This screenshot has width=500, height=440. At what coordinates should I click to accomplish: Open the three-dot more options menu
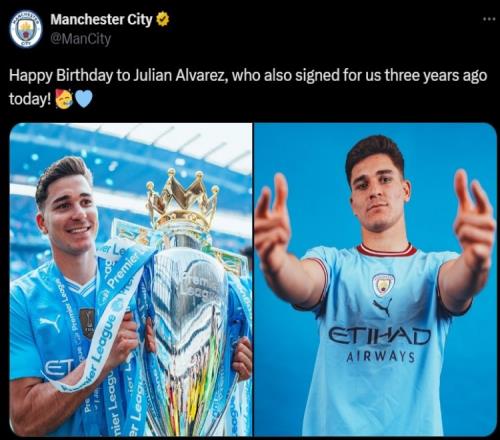pos(489,19)
